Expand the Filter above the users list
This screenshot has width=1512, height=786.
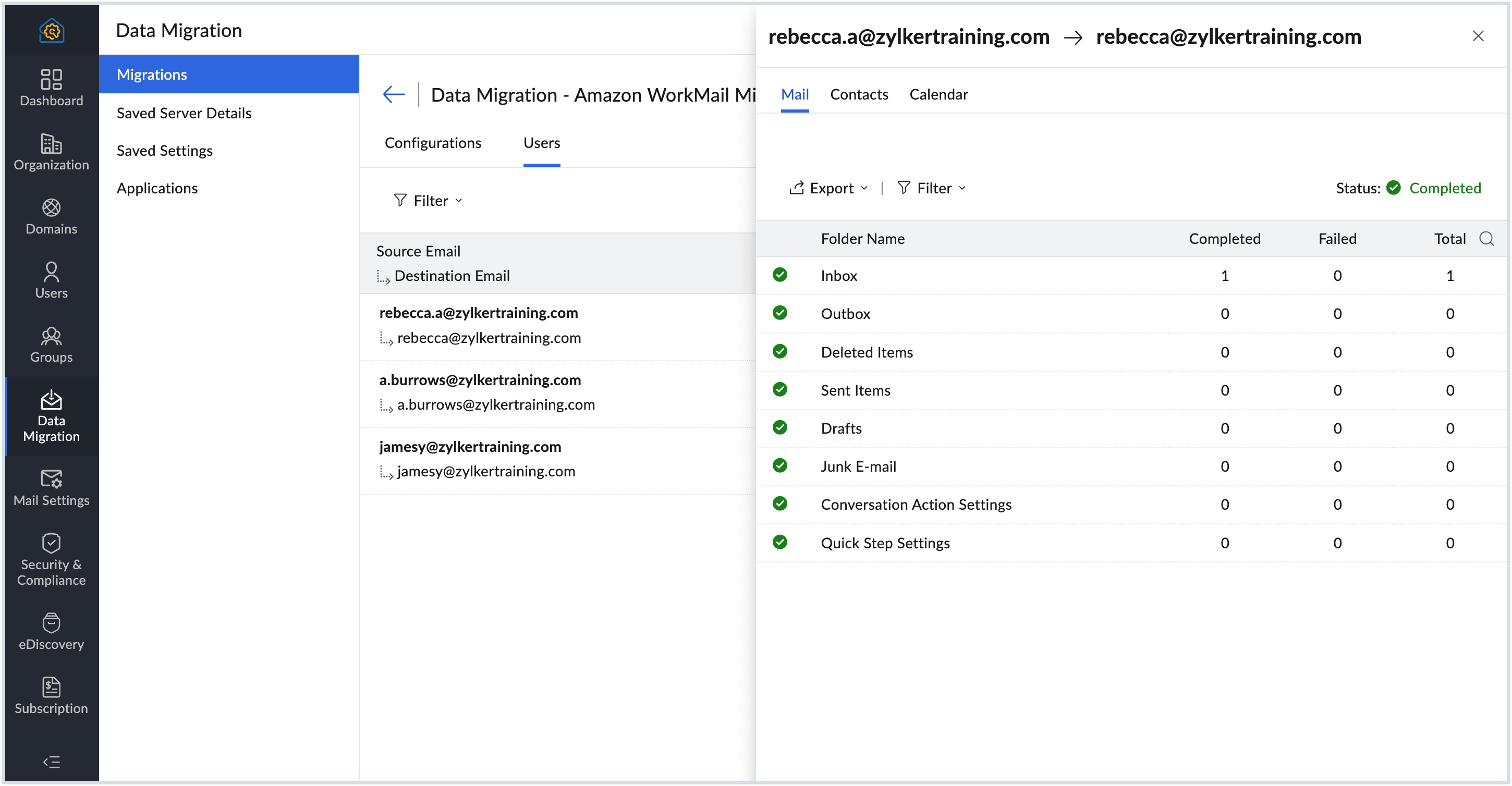click(x=428, y=200)
